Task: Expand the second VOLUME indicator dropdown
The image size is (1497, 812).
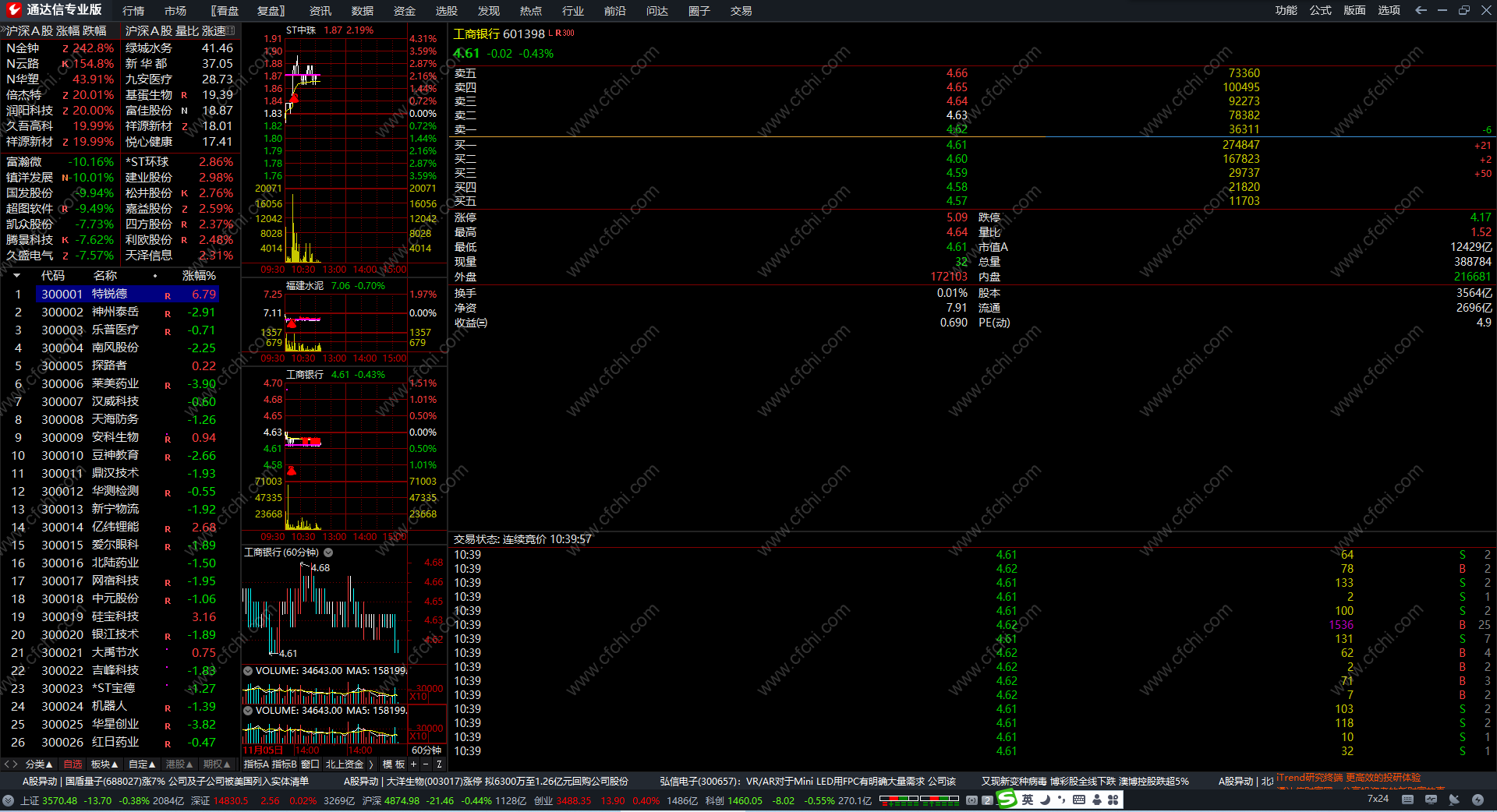Action: tap(248, 711)
